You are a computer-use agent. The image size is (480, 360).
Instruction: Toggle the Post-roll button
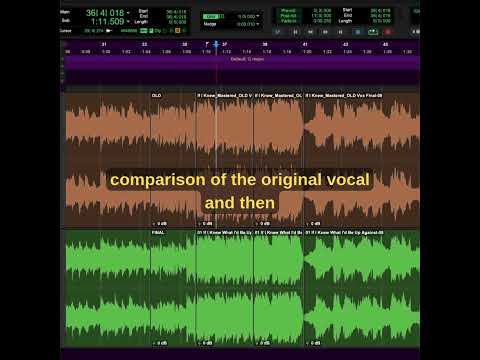click(x=288, y=16)
